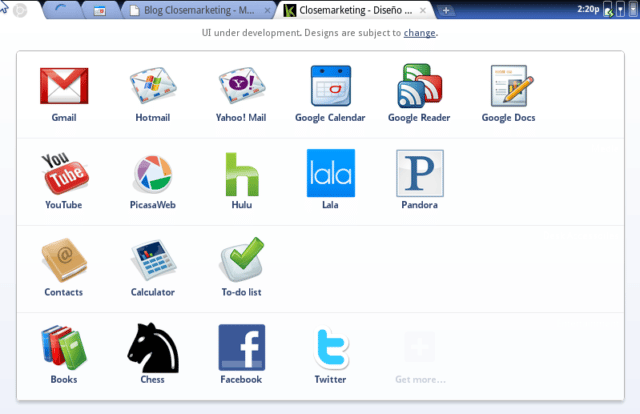
Task: Launch the Google Reader app
Action: click(x=420, y=86)
